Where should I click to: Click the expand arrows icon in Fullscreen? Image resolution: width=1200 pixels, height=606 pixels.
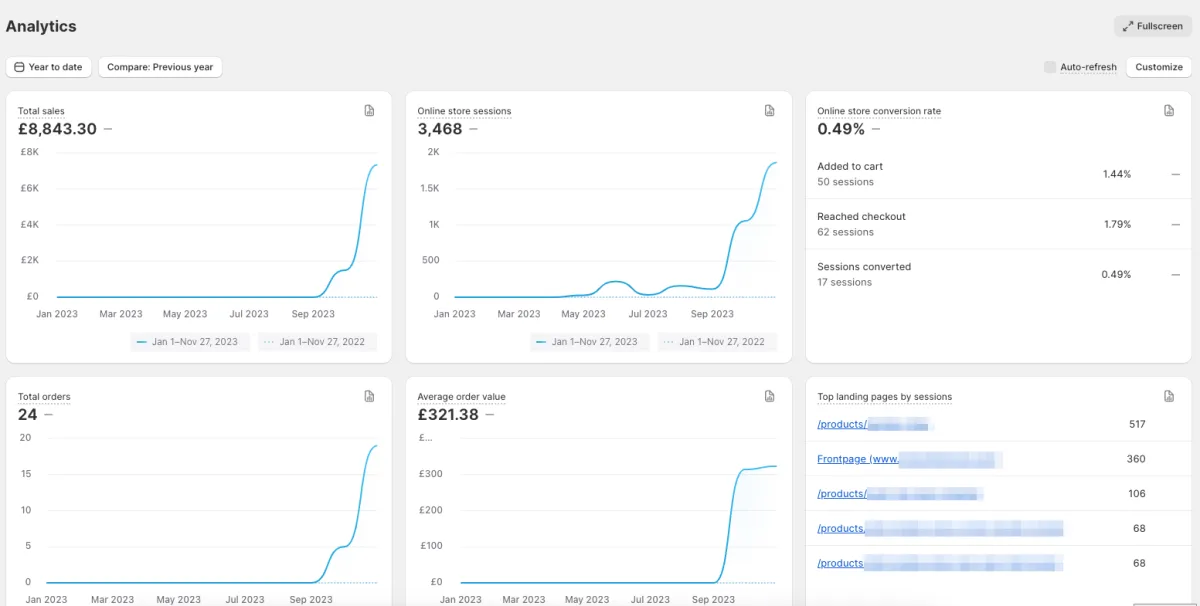click(1127, 26)
